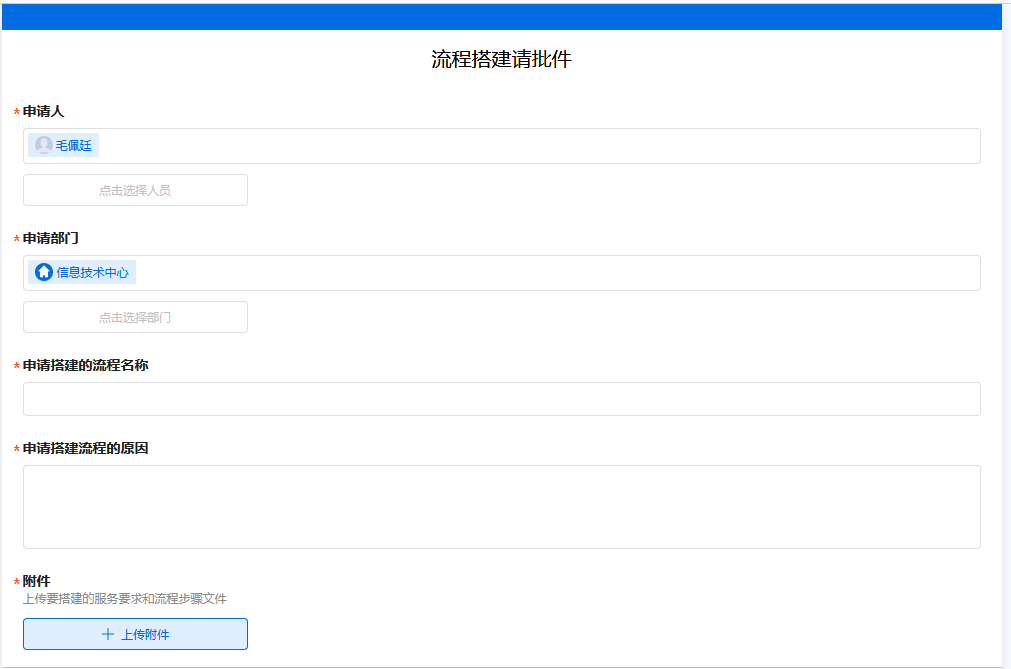Click the blue header bar at top
The height and width of the screenshot is (669, 1011).
pyautogui.click(x=501, y=16)
